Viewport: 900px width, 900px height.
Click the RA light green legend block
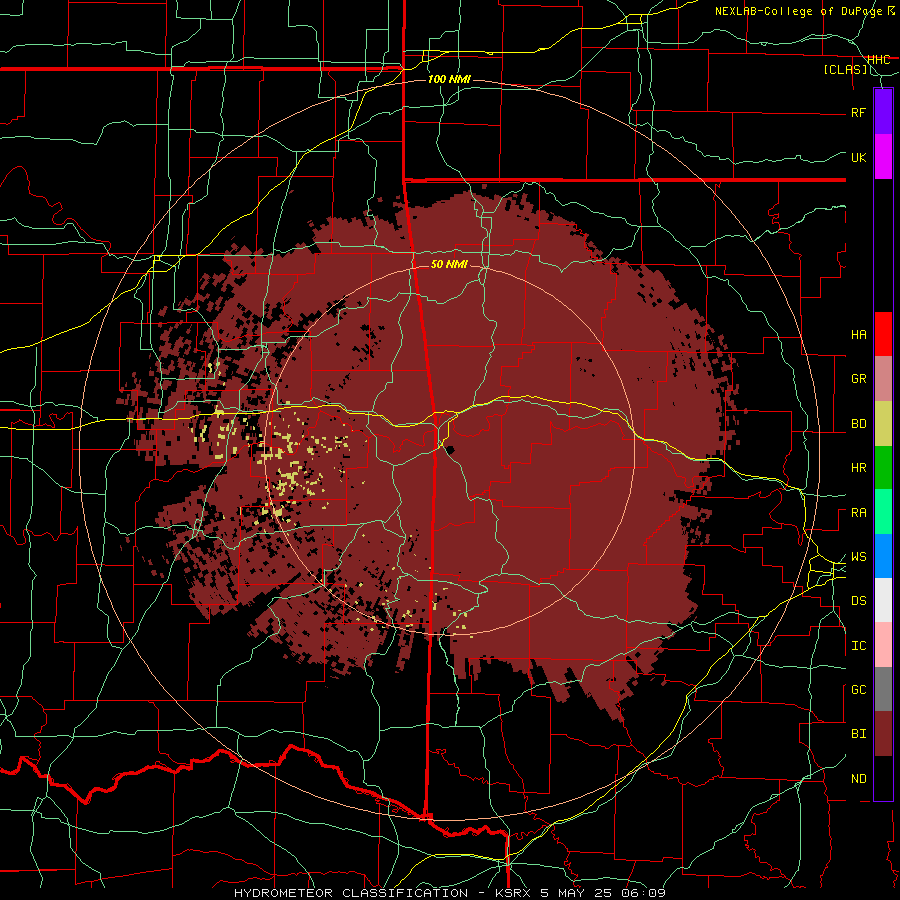tap(883, 512)
